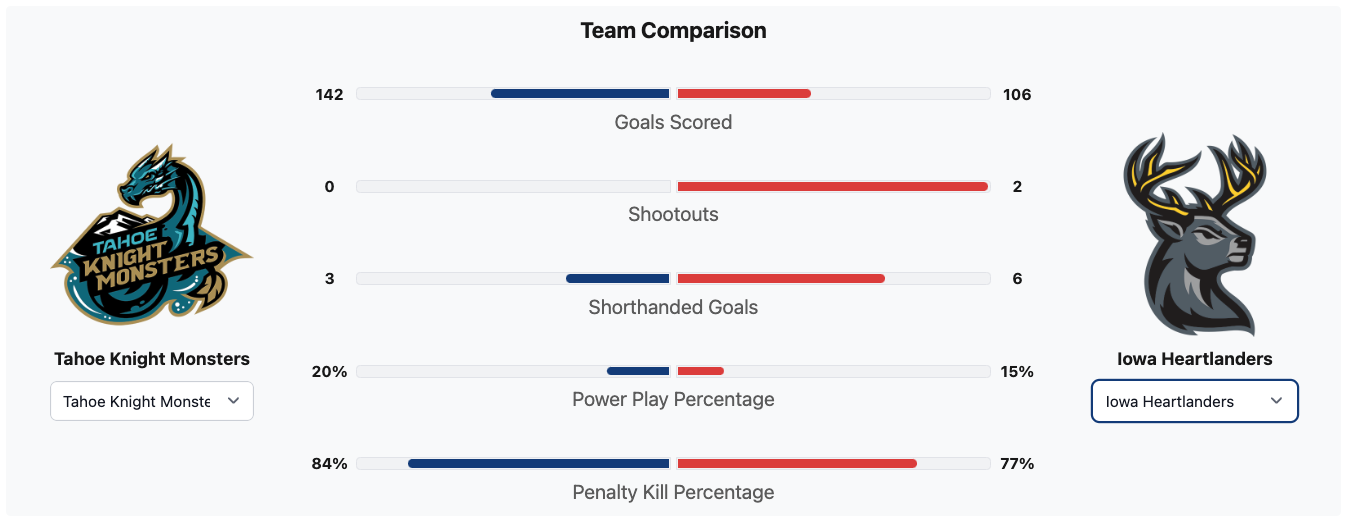Image resolution: width=1348 pixels, height=523 pixels.
Task: Click the Iowa Heartlanders deer logo
Action: pyautogui.click(x=1194, y=236)
